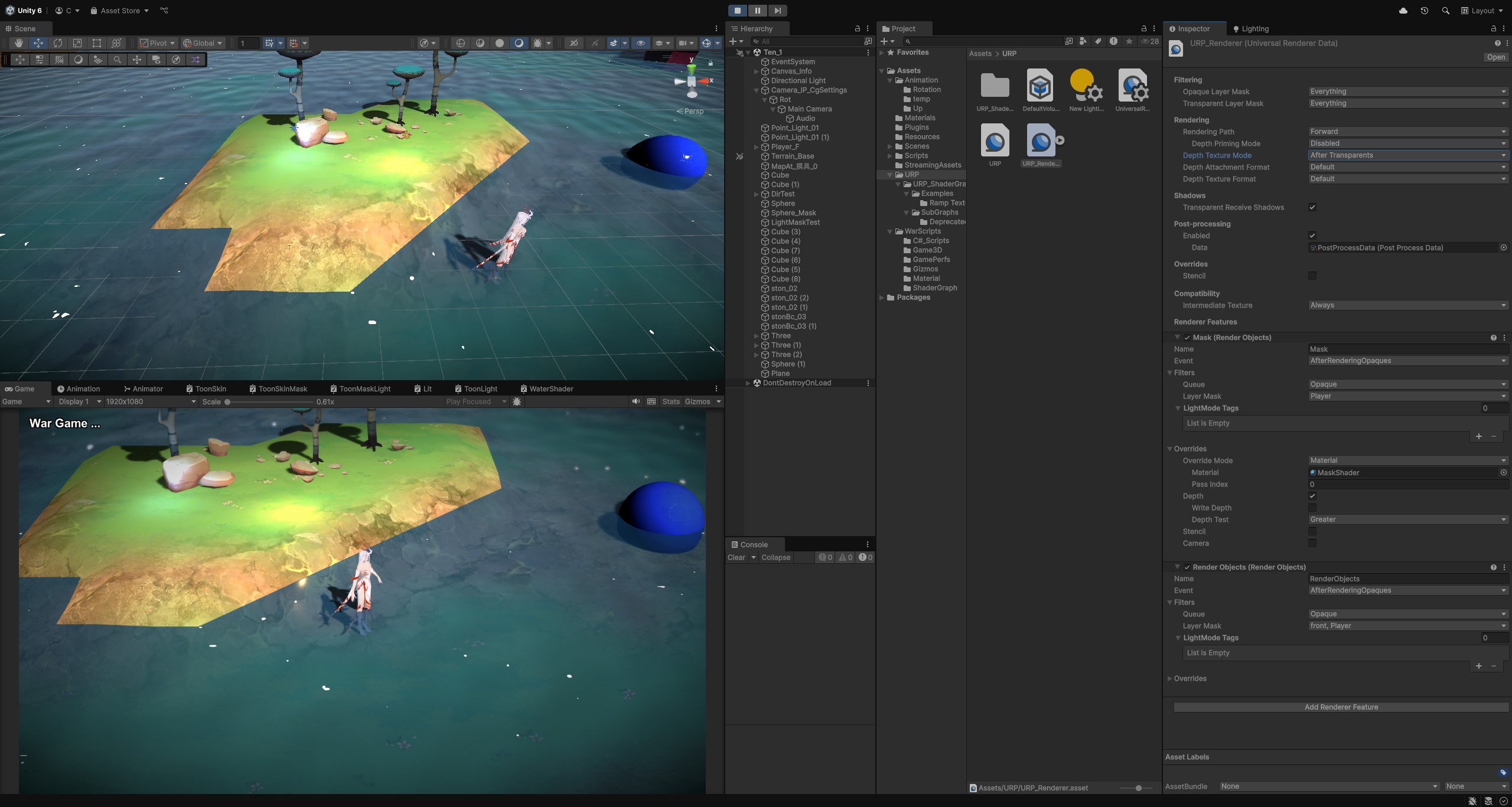
Task: Clear the Console messages
Action: [737, 557]
